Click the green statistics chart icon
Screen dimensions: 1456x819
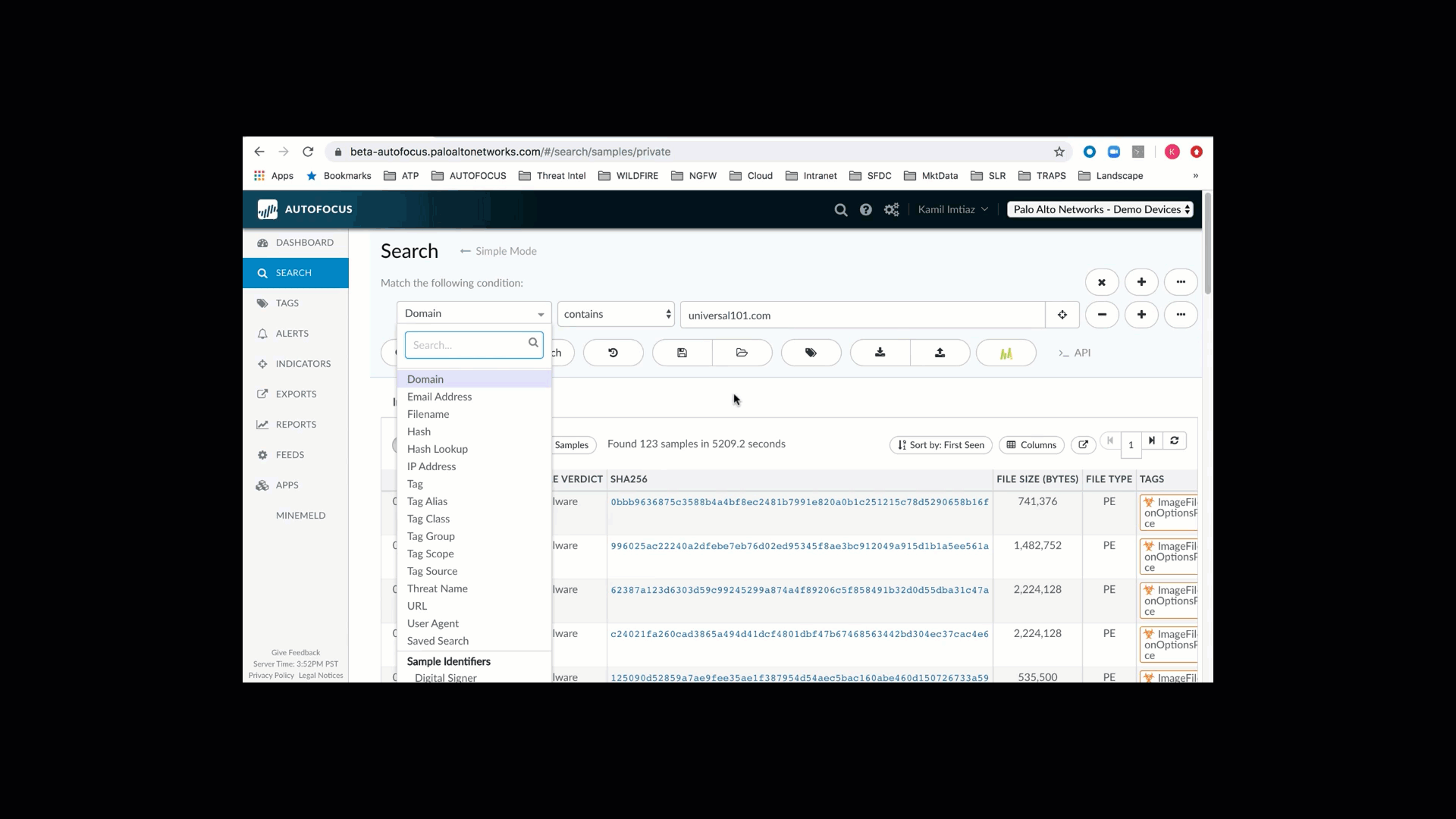click(x=1006, y=353)
